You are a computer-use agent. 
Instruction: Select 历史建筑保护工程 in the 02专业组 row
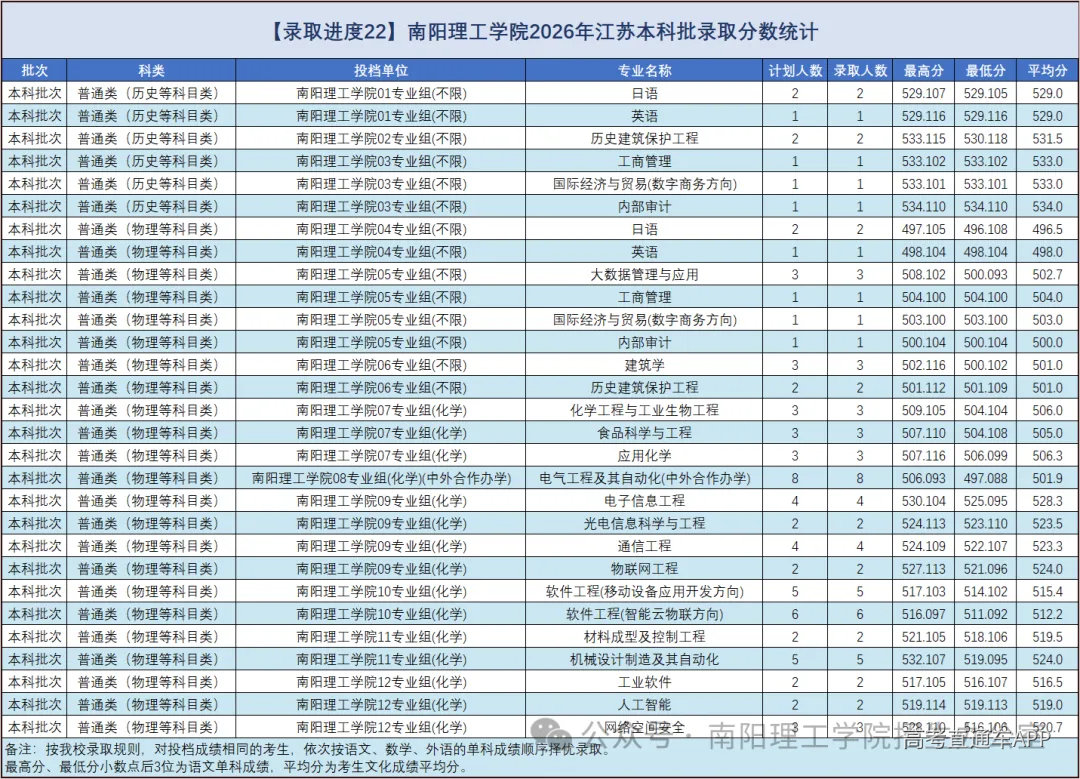click(x=644, y=138)
